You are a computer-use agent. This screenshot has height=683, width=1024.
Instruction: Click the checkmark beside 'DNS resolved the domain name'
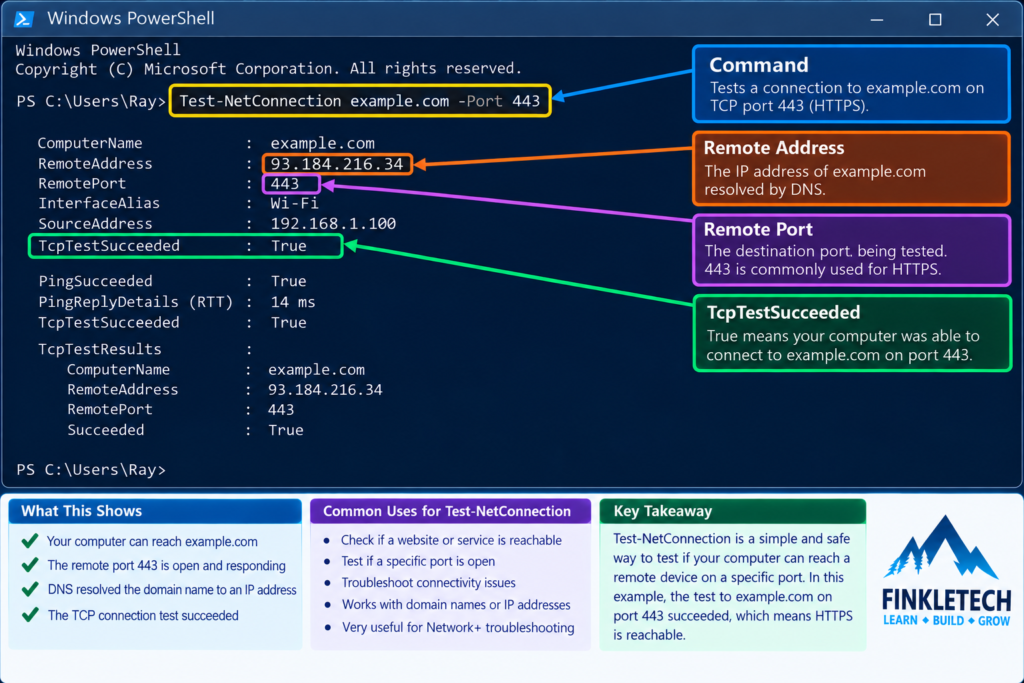point(29,589)
